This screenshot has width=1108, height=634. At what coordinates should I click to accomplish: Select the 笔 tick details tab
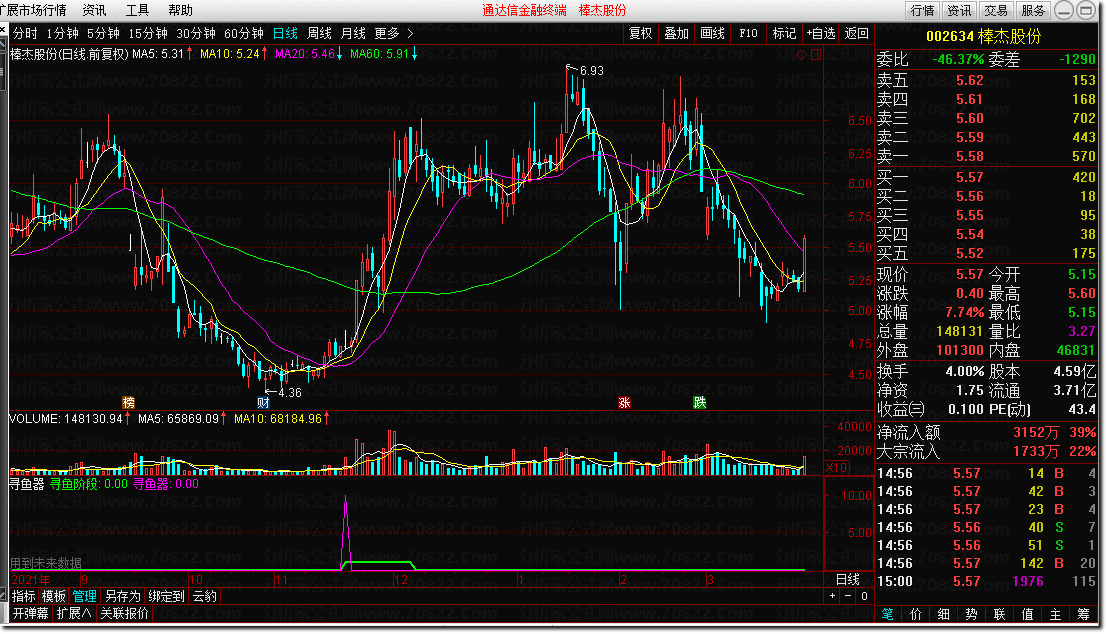pyautogui.click(x=888, y=614)
